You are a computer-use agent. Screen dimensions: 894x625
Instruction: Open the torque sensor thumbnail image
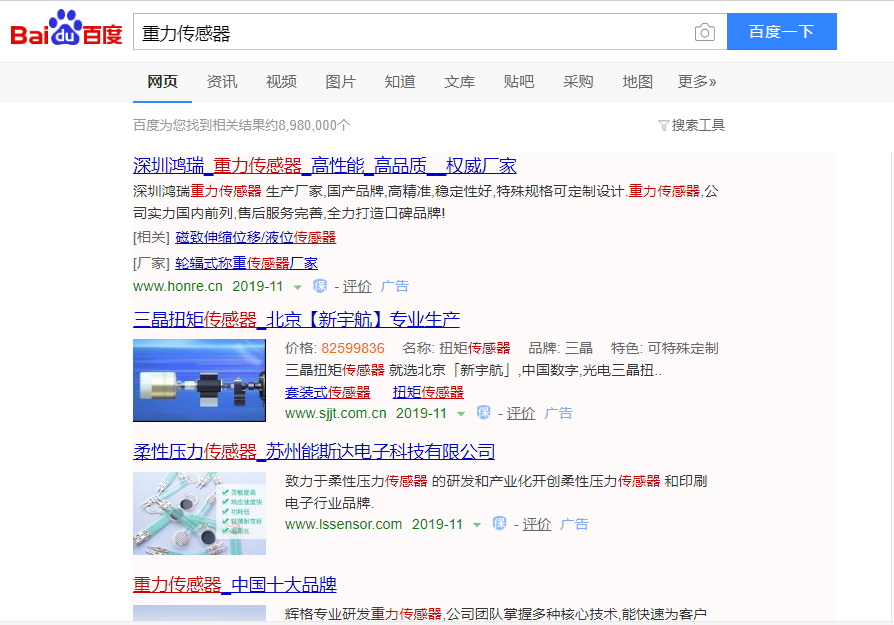[199, 380]
